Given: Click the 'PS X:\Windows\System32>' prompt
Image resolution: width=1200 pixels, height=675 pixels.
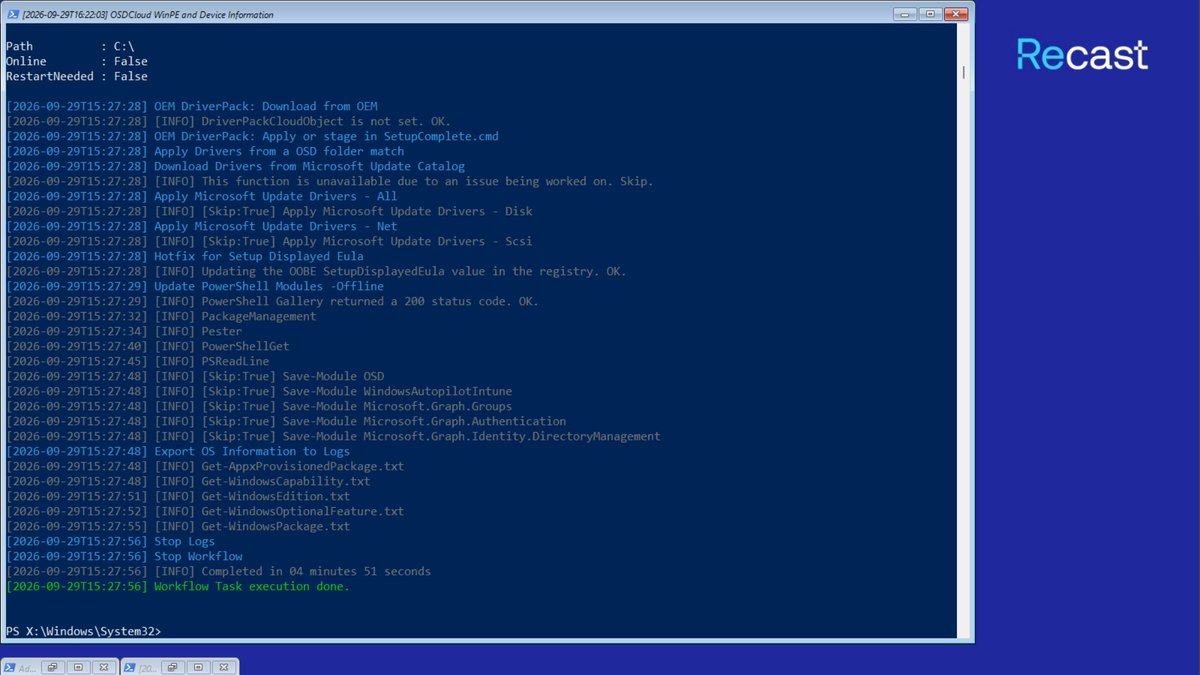Looking at the screenshot, I should click(x=83, y=631).
